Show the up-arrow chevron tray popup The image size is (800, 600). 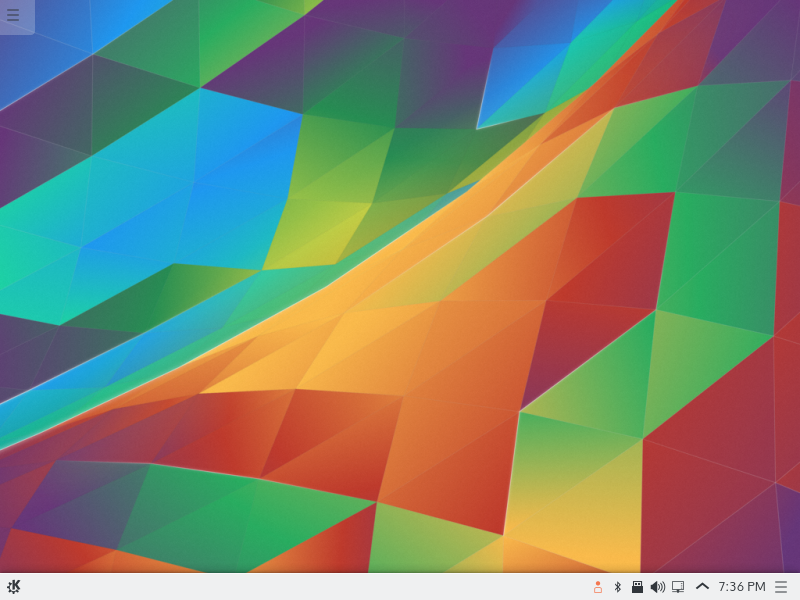tap(702, 587)
